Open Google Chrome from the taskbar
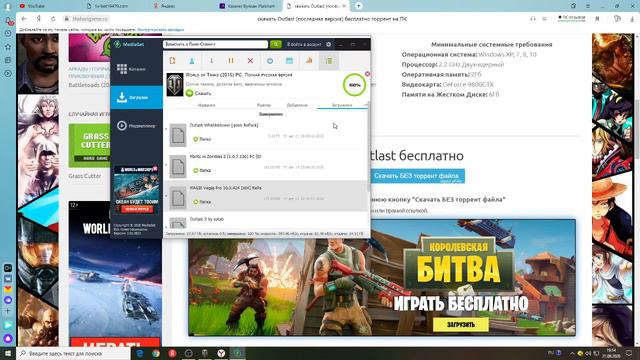 pyautogui.click(x=156, y=353)
